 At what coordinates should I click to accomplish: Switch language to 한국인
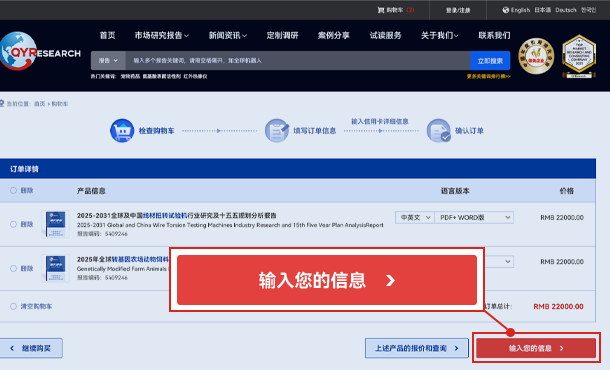(x=588, y=10)
